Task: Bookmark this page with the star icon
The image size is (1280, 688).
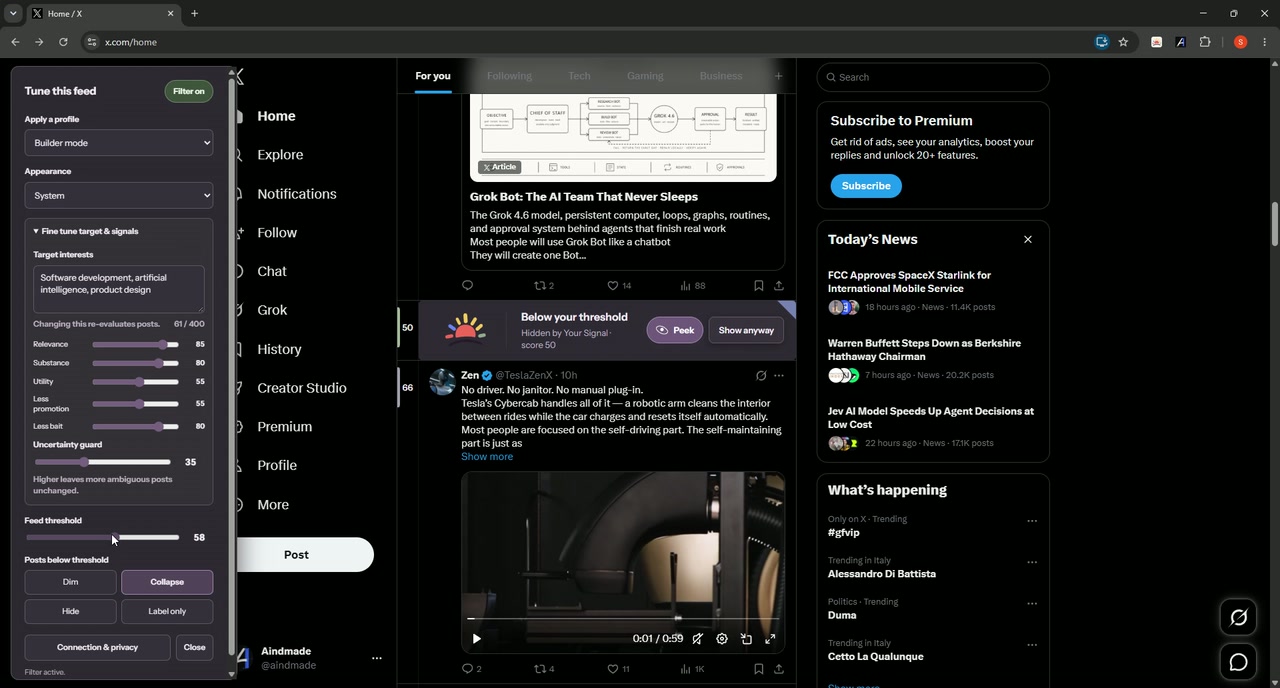Action: click(1123, 42)
